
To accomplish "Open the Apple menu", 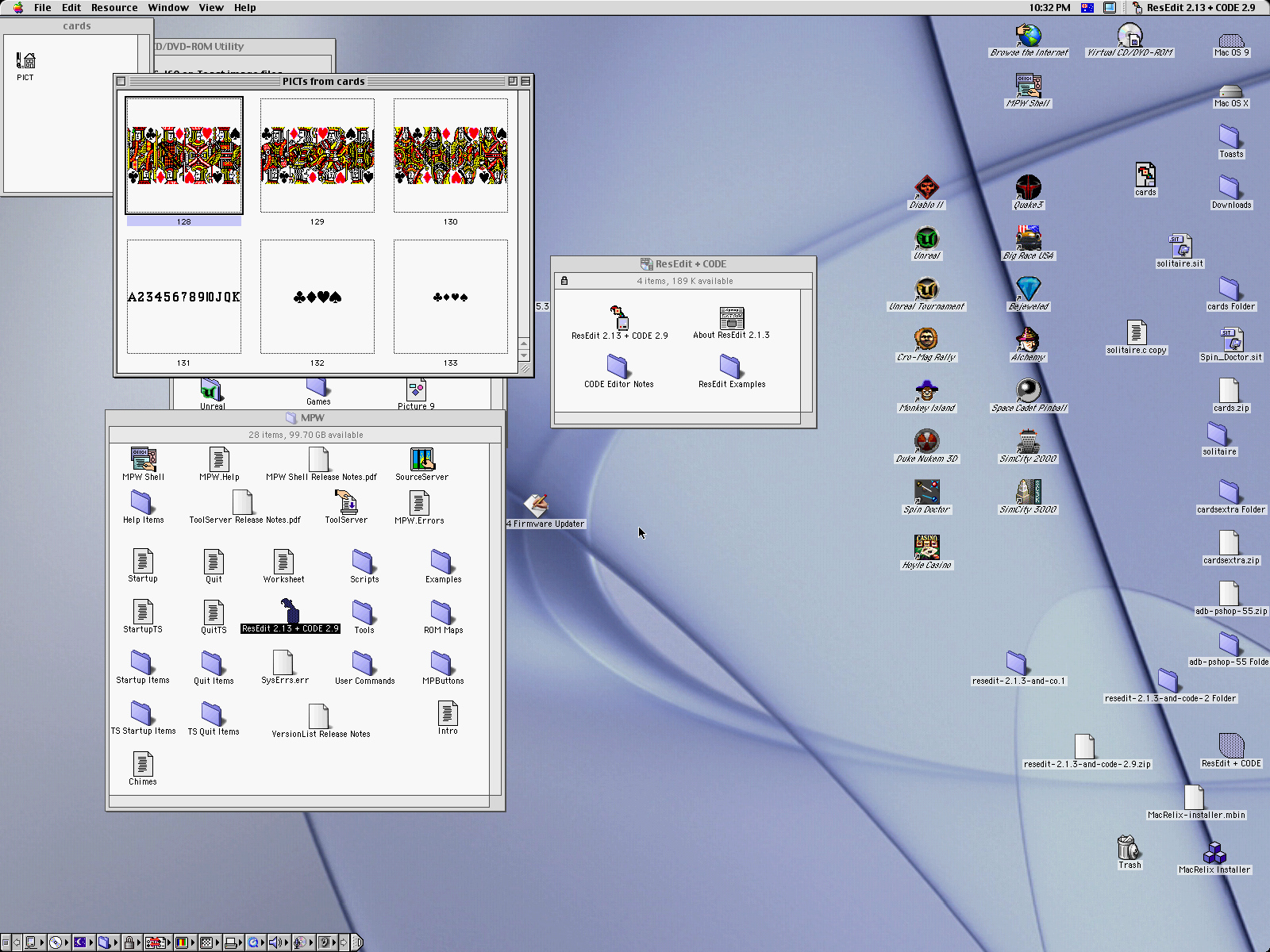I will pos(18,8).
